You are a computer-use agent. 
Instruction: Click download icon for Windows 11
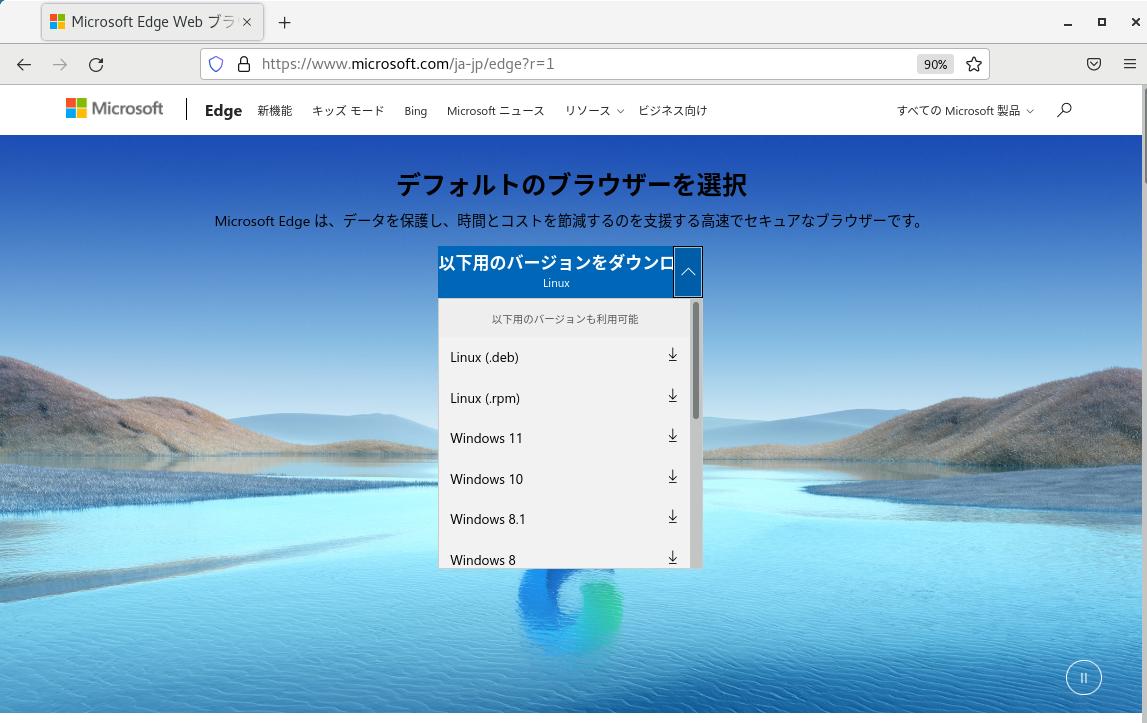pyautogui.click(x=672, y=436)
